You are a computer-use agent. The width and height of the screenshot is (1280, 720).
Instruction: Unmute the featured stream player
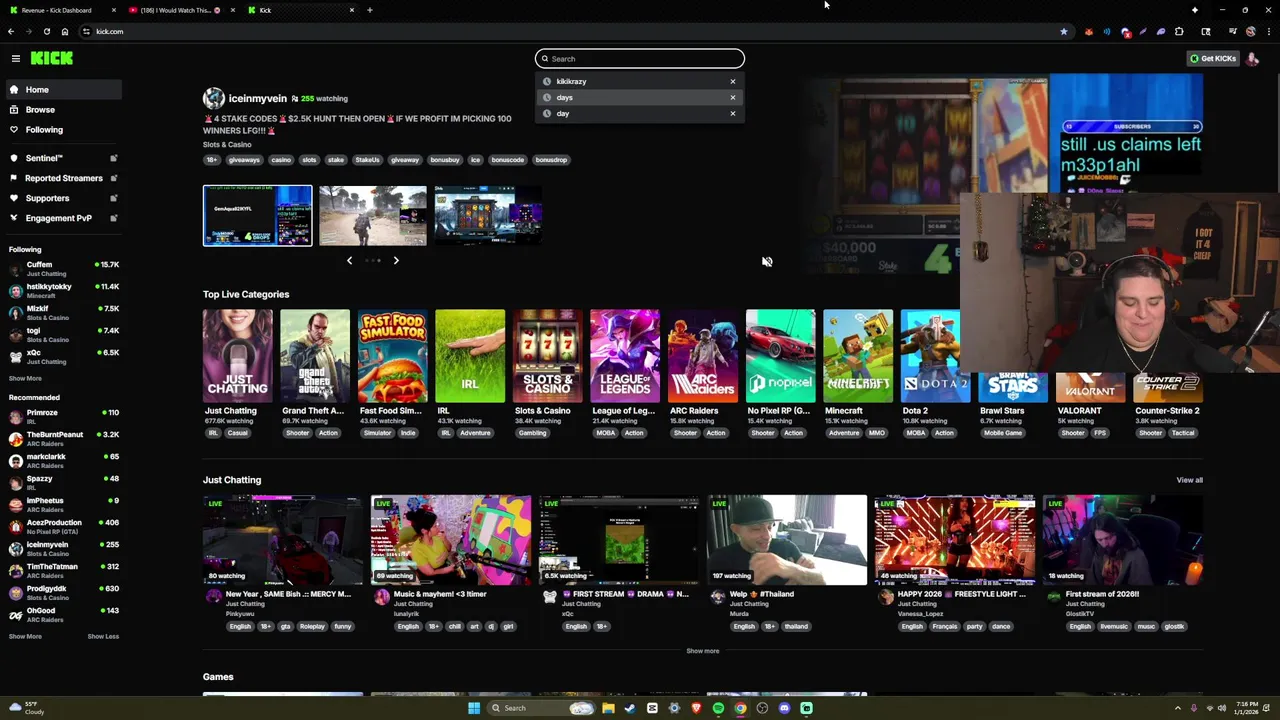click(x=767, y=262)
